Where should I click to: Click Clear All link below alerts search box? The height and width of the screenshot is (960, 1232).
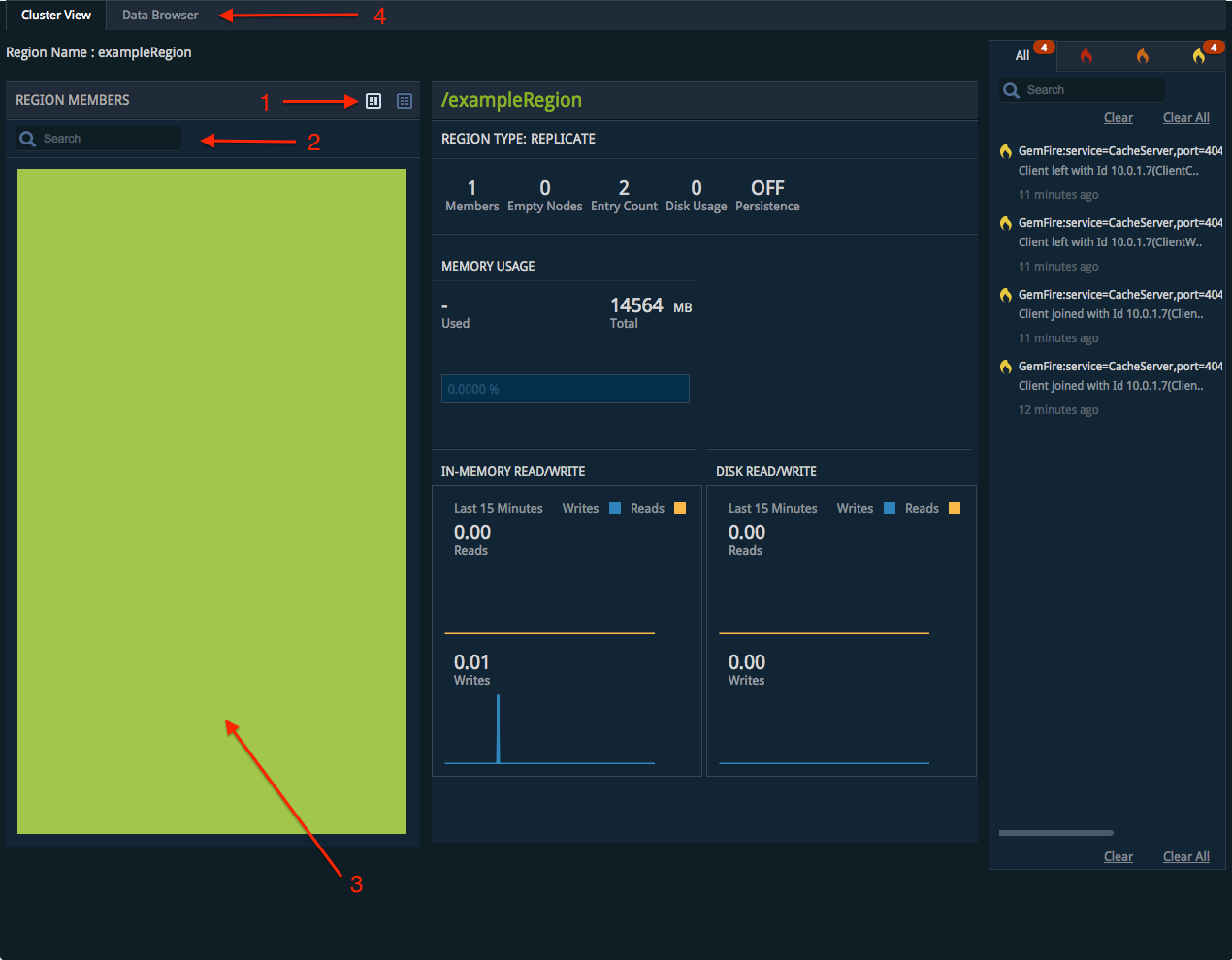pos(1185,118)
